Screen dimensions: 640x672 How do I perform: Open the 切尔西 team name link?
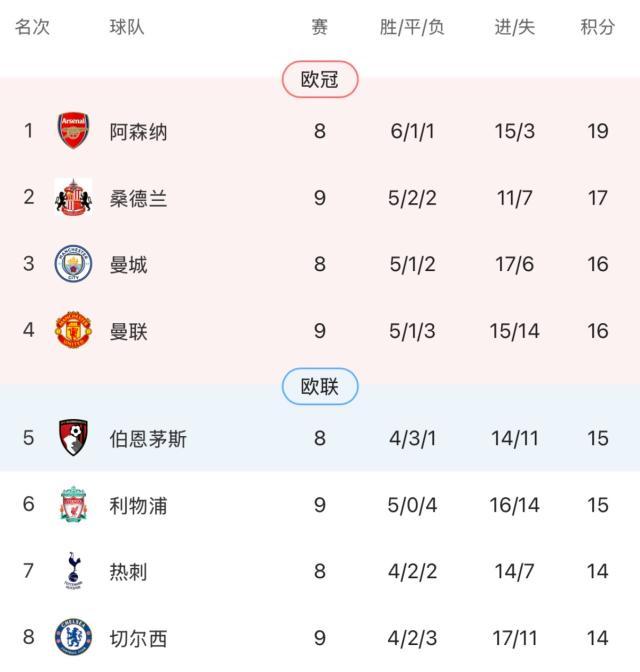pyautogui.click(x=138, y=638)
